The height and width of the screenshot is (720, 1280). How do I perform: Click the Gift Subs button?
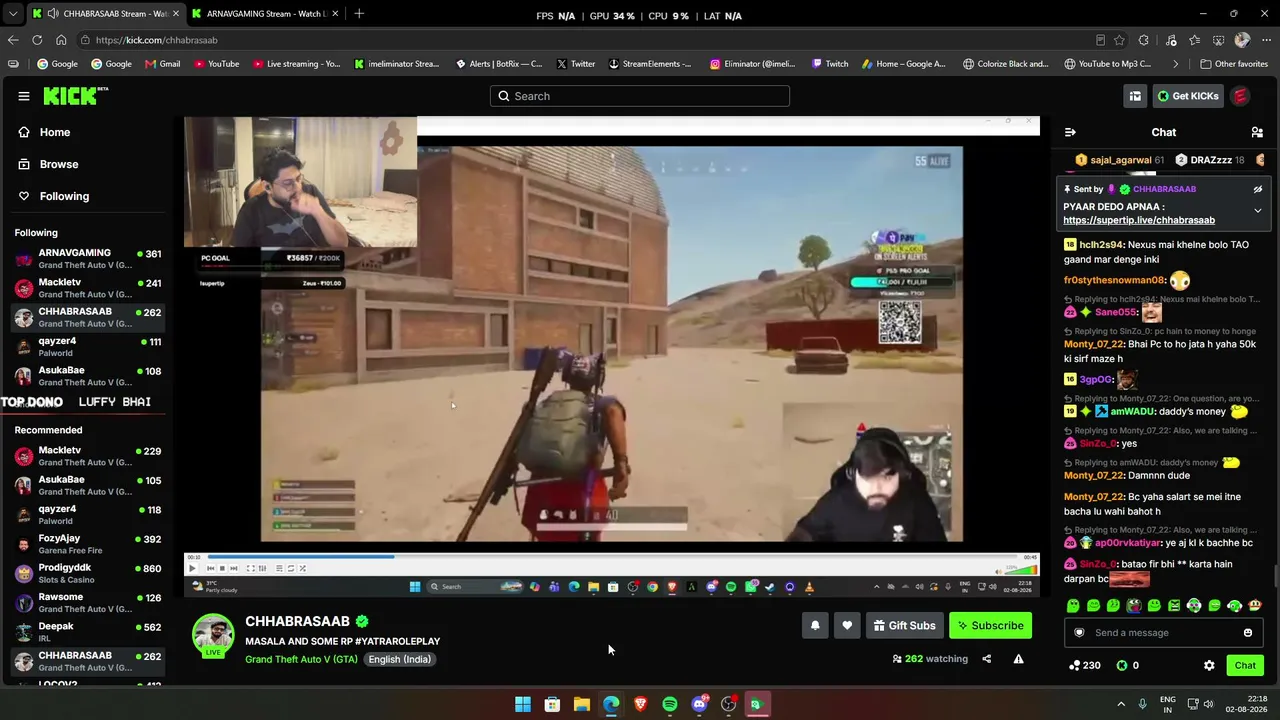[904, 626]
